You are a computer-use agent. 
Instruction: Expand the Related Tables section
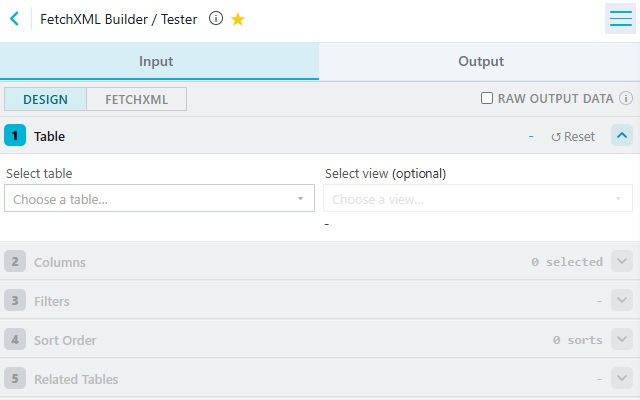622,378
